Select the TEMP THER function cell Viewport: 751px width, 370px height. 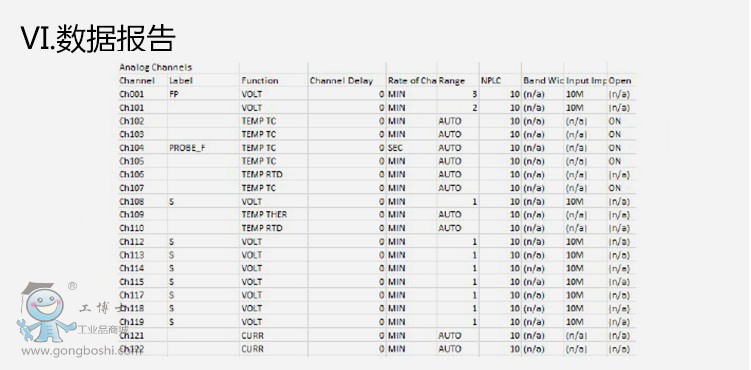coord(264,214)
